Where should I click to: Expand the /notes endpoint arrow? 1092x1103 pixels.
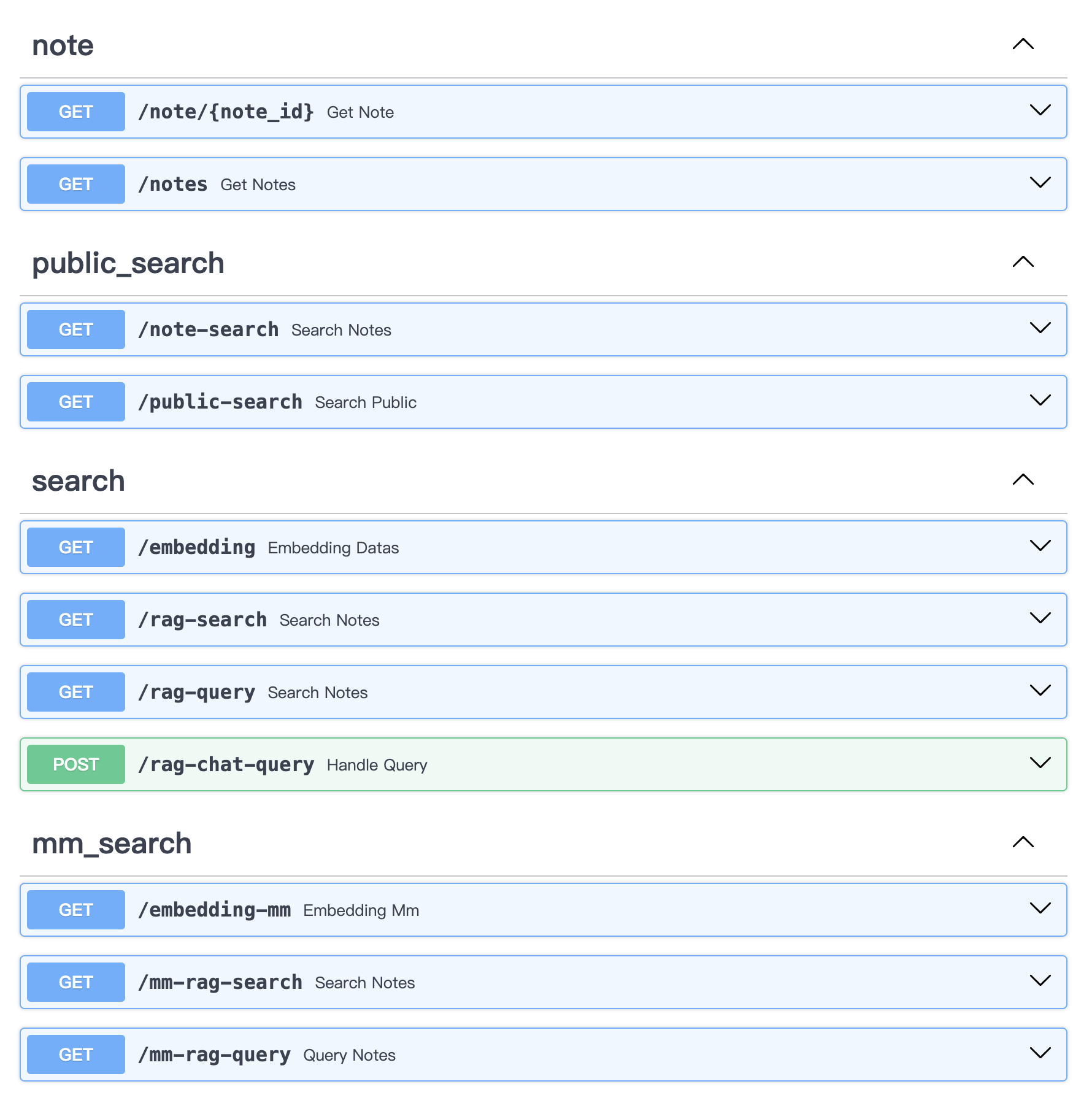1040,183
